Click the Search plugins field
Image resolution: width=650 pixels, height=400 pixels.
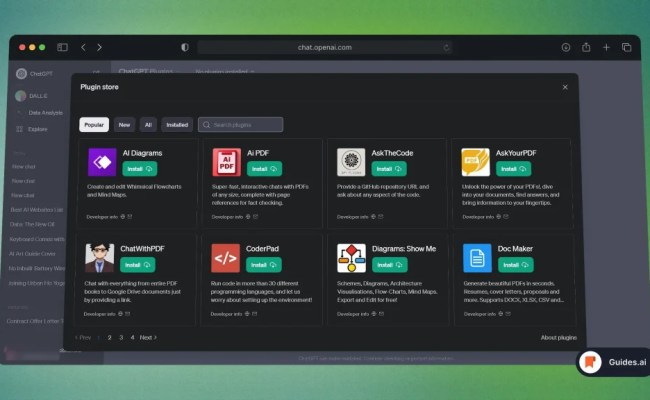[x=240, y=125]
